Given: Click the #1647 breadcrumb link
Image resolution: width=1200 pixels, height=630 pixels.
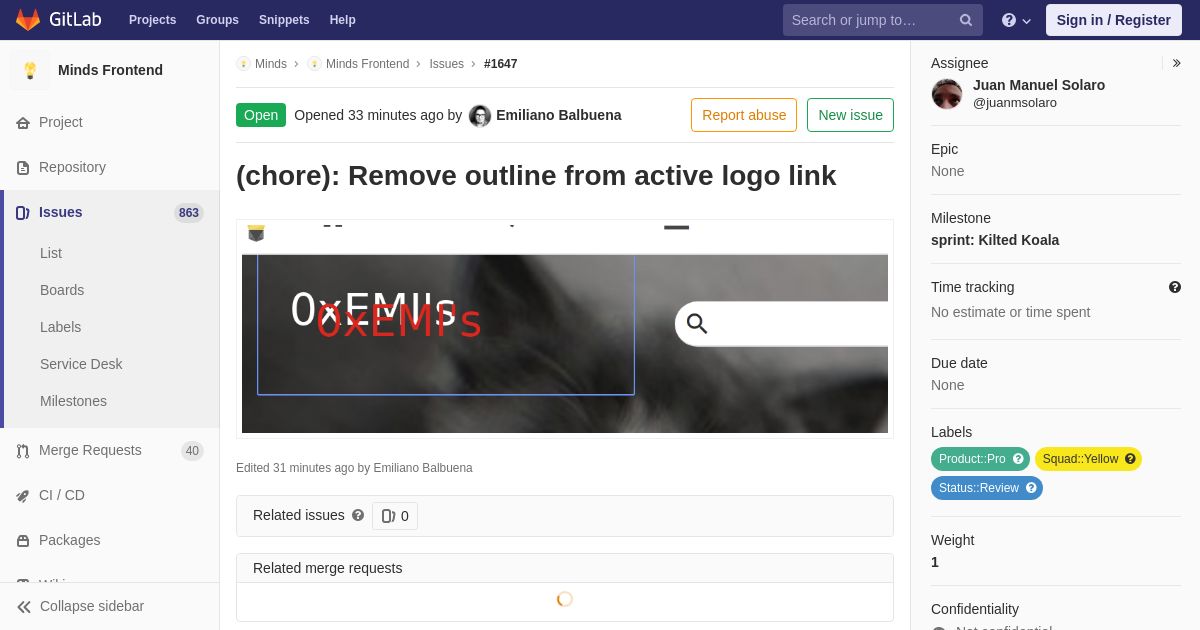Looking at the screenshot, I should [501, 64].
